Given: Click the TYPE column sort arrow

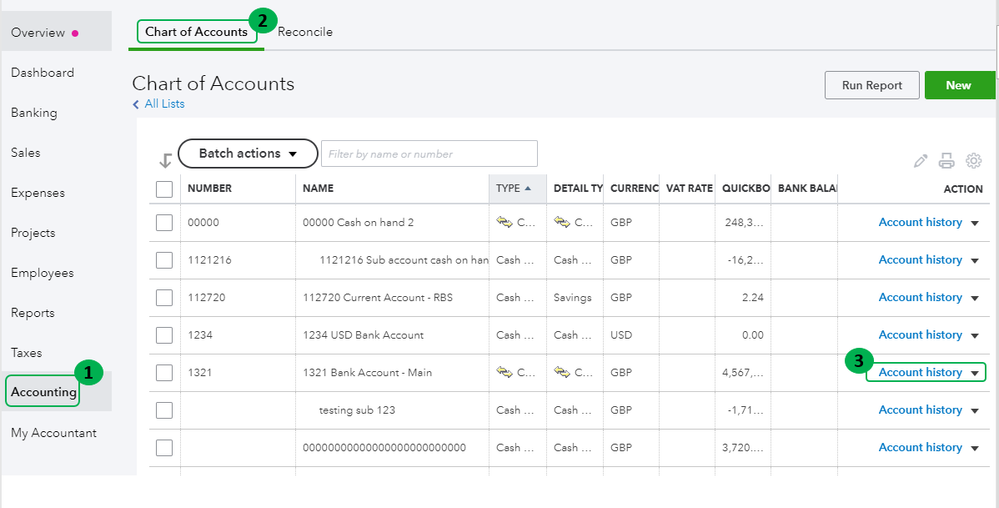Looking at the screenshot, I should (x=528, y=188).
